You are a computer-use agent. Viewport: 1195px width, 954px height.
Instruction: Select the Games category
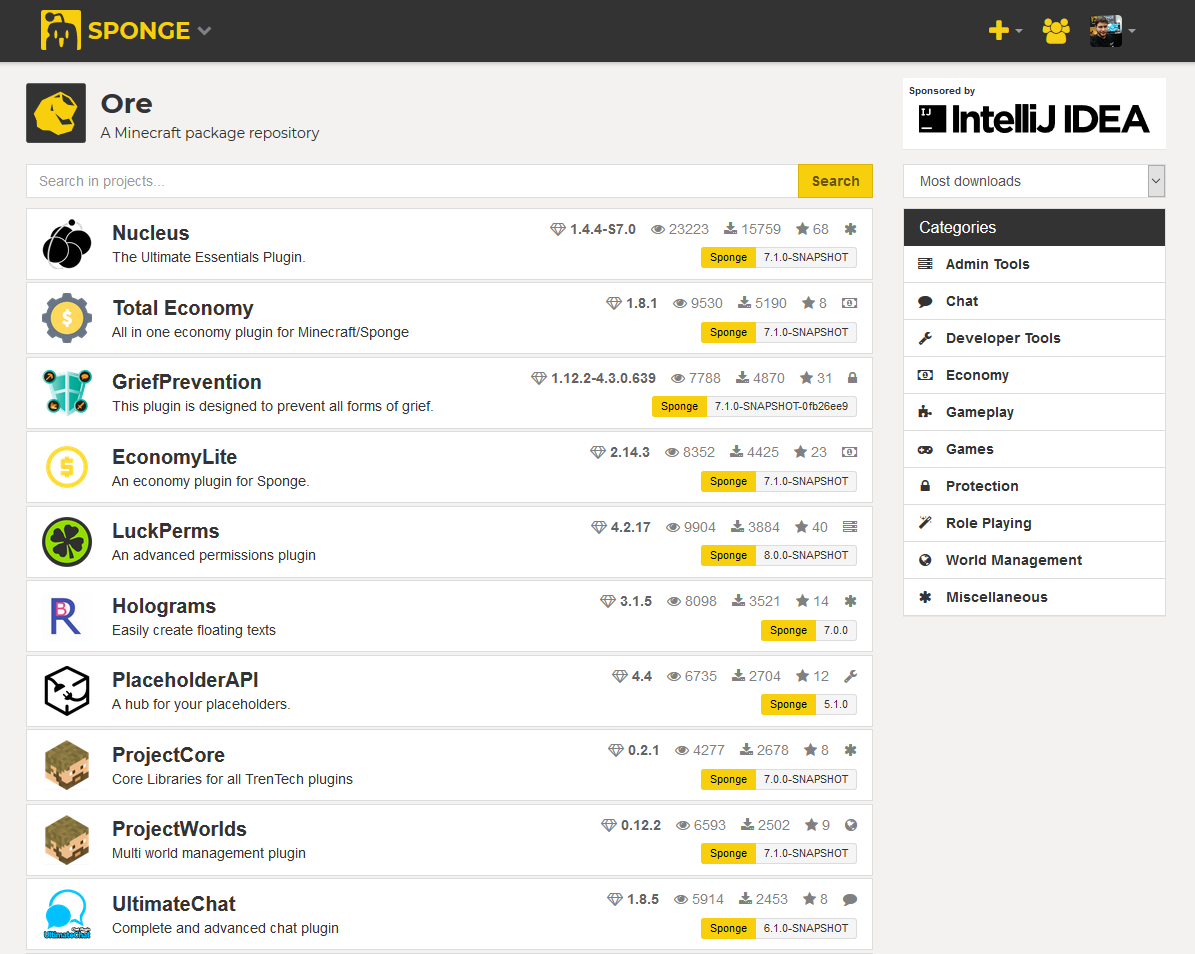pyautogui.click(x=1034, y=449)
